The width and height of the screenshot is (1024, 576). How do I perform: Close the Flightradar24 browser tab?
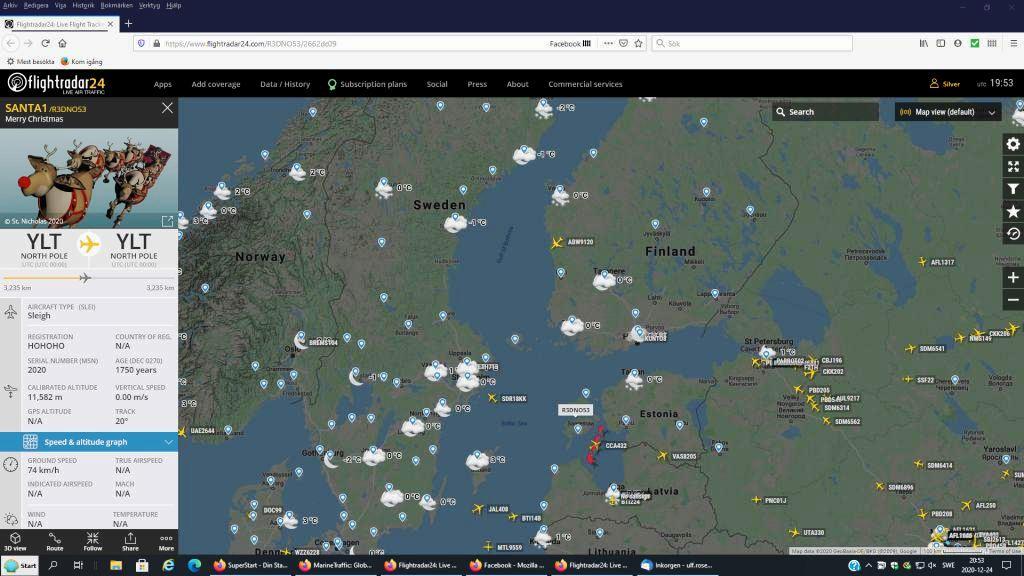(110, 24)
